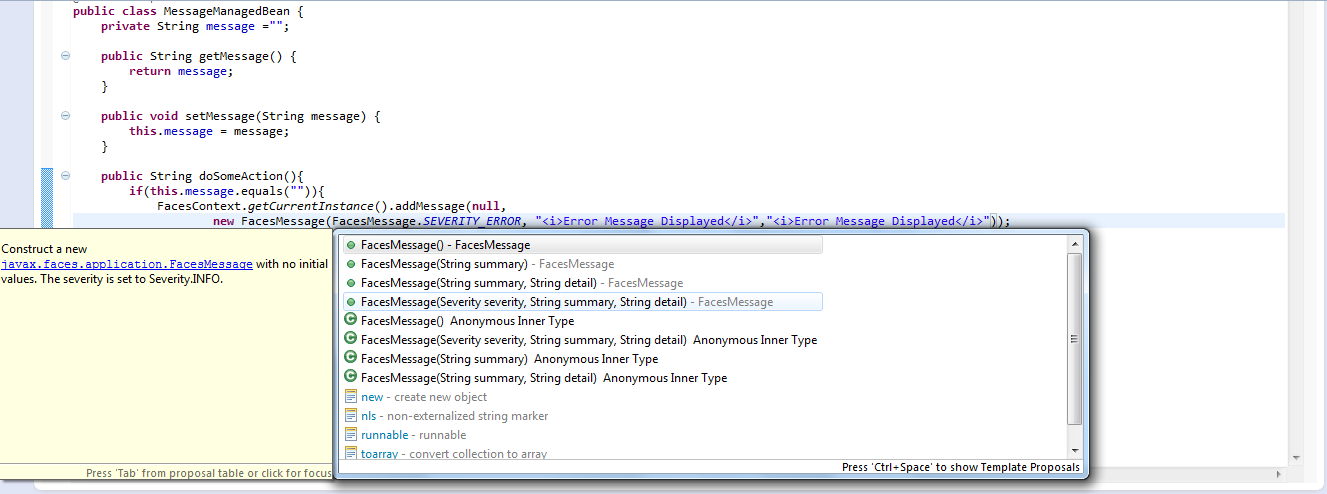The image size is (1327, 494).
Task: Click green dot icon beside FacesMessage(String summary) - FacesMessage
Action: tap(350, 264)
